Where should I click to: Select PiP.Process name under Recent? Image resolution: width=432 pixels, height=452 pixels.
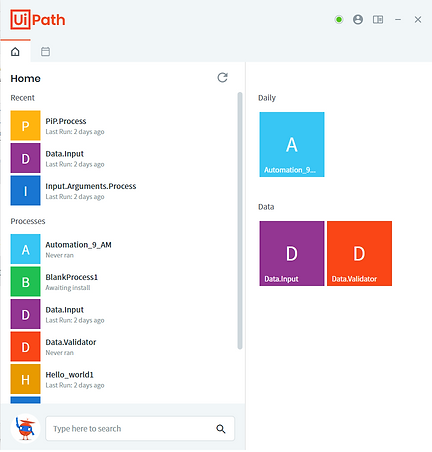point(66,121)
